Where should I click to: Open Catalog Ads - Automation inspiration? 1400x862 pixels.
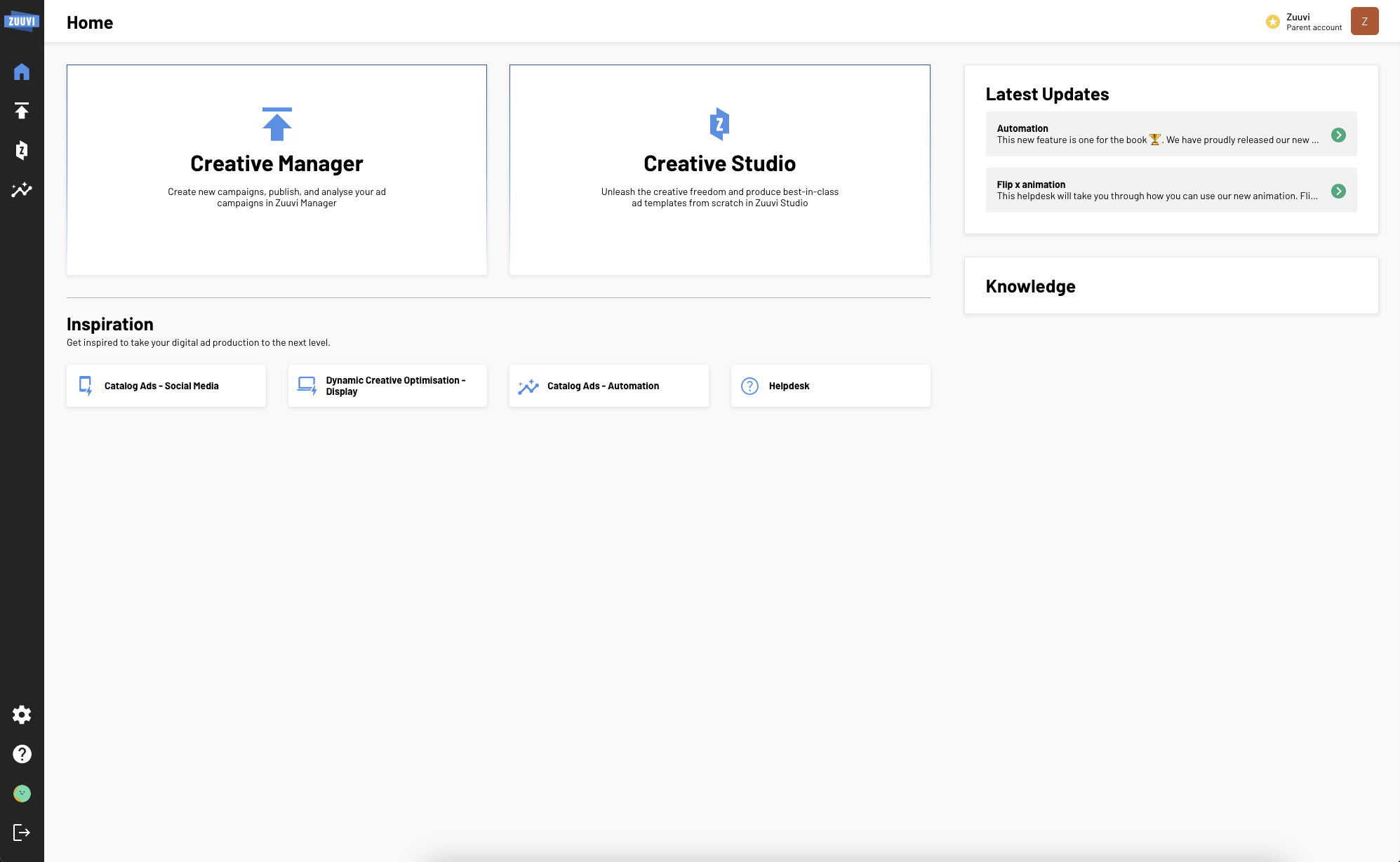click(609, 386)
